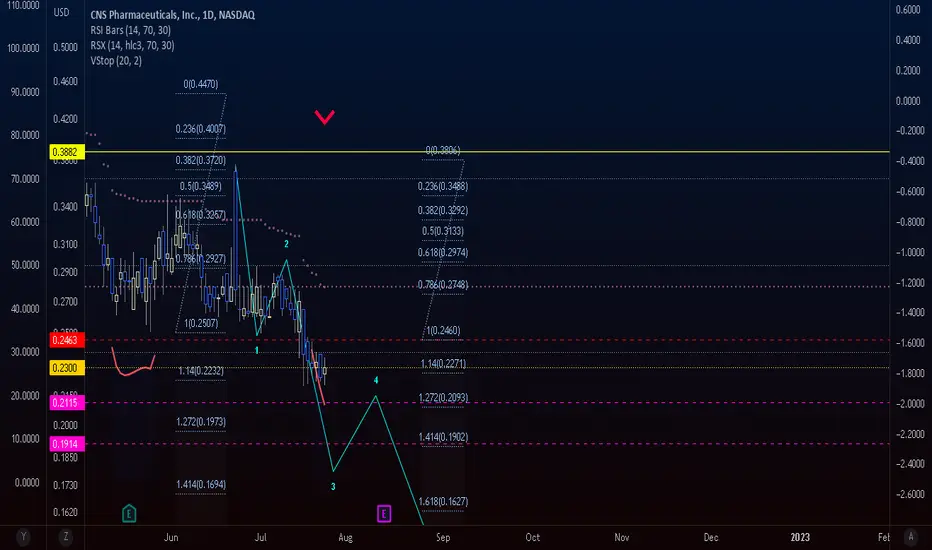Click 0.3400 on the inner price scale
This screenshot has width=932, height=550.
point(65,206)
